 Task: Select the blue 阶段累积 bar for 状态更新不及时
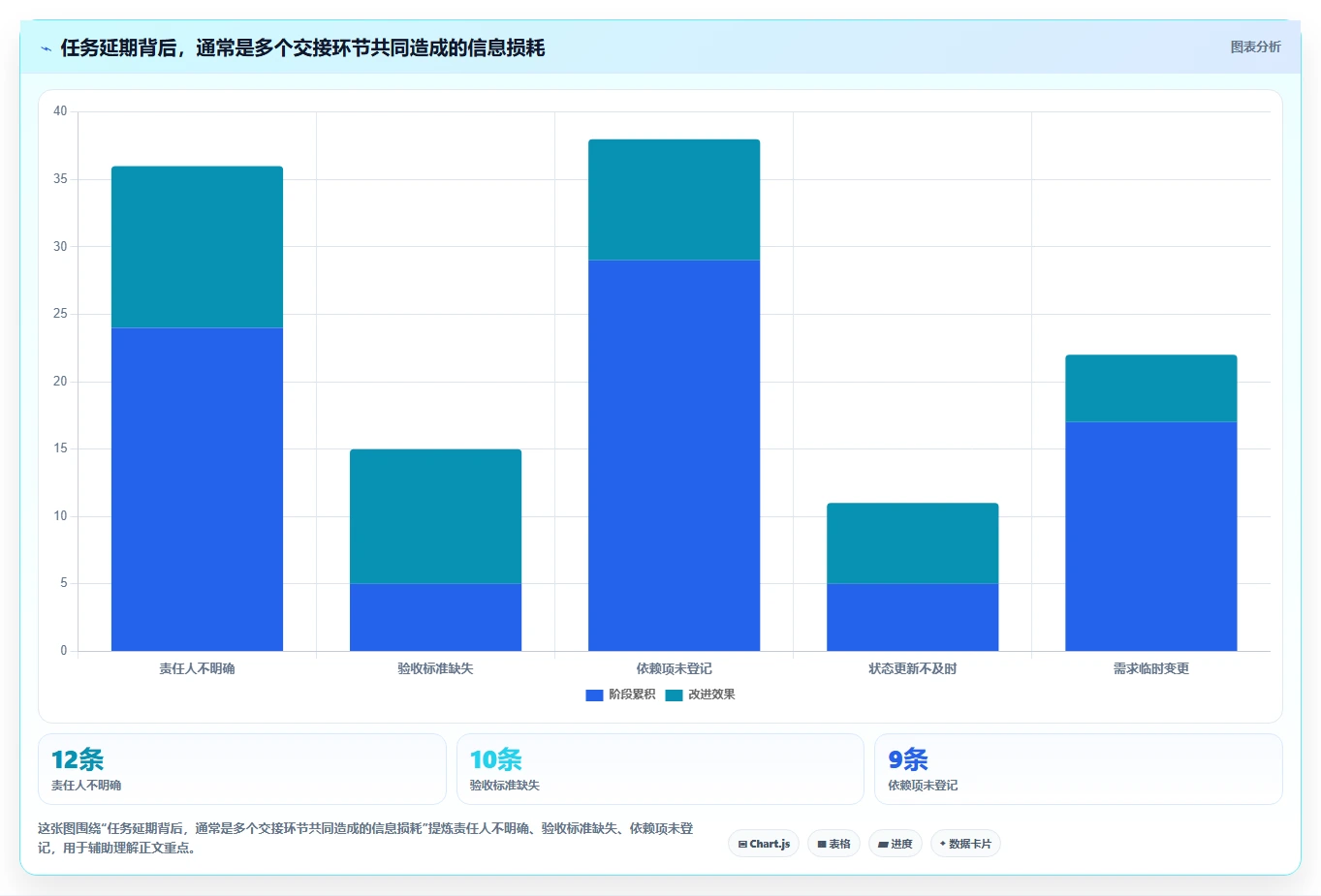(x=912, y=617)
